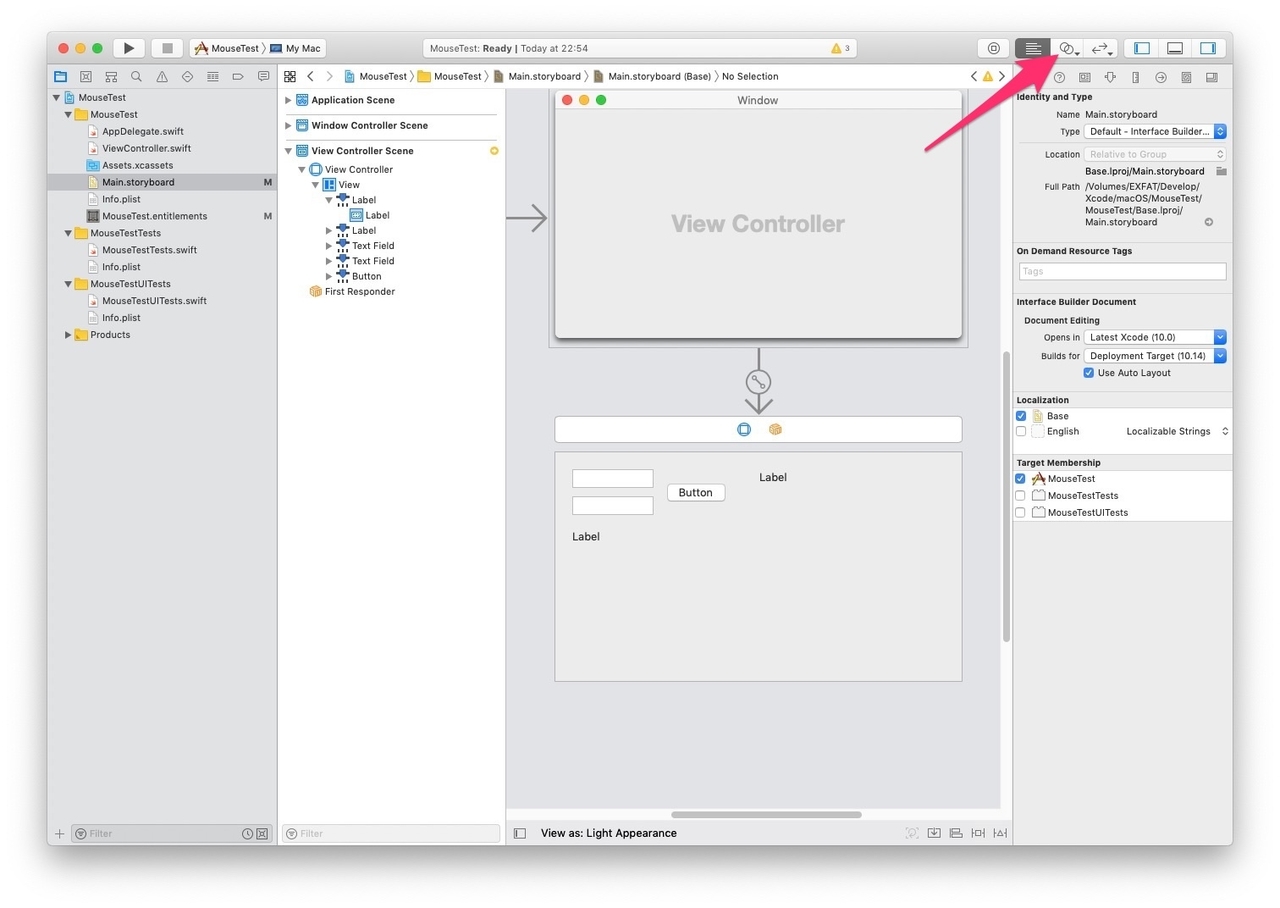Click the Stop button in the toolbar

pos(167,48)
